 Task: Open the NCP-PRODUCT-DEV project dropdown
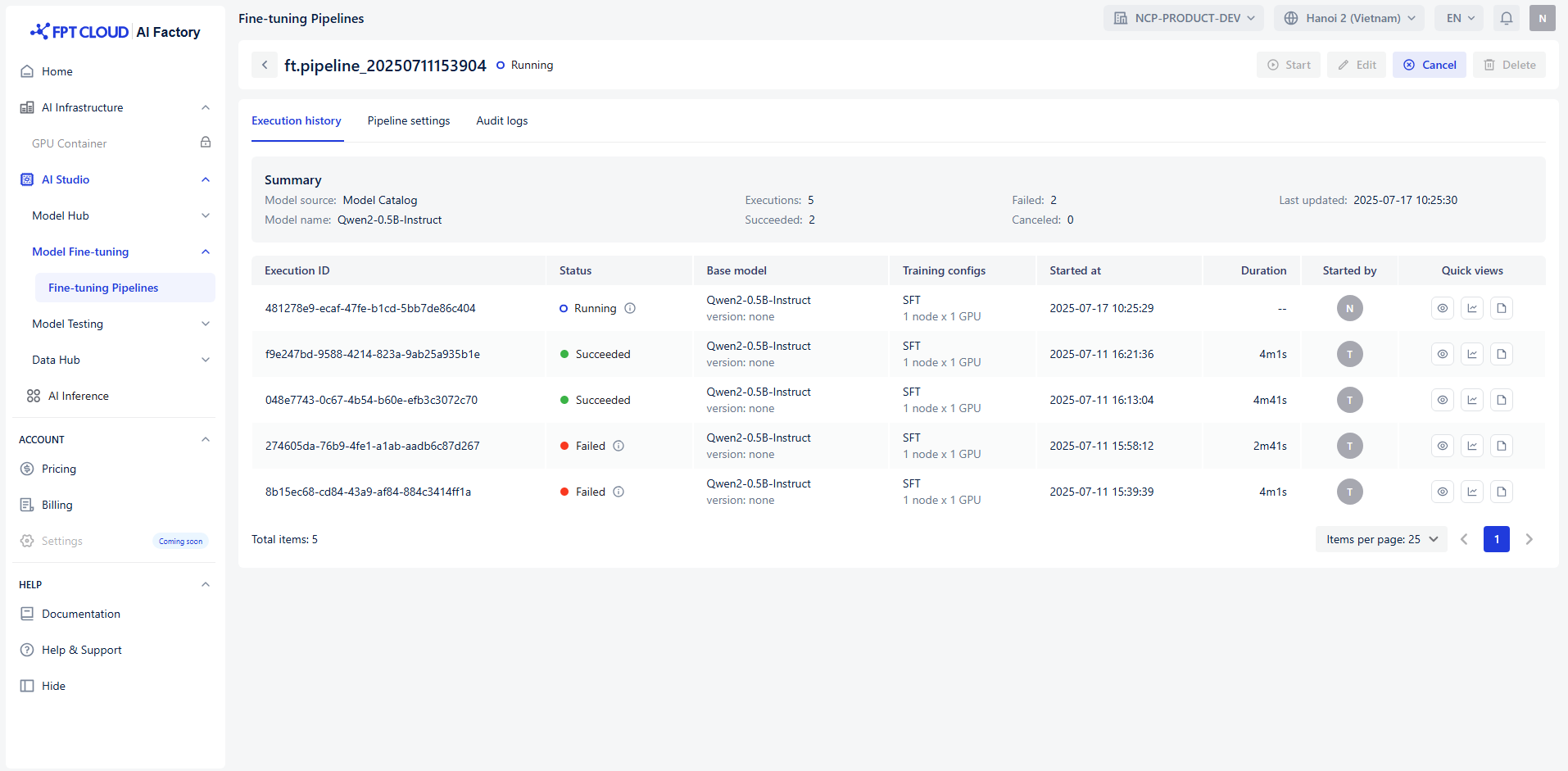click(1183, 18)
